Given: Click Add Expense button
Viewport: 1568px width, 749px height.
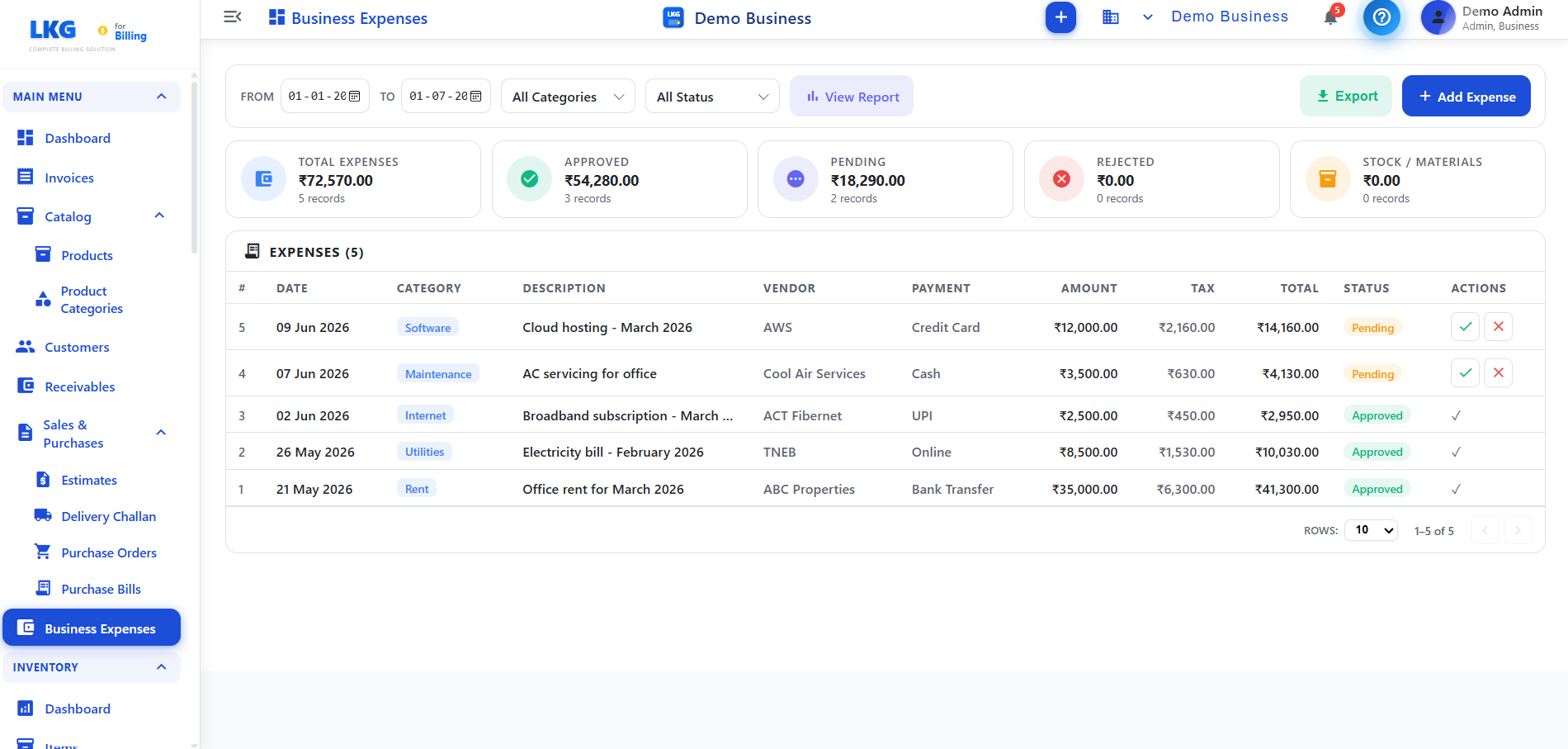Looking at the screenshot, I should click(1466, 96).
